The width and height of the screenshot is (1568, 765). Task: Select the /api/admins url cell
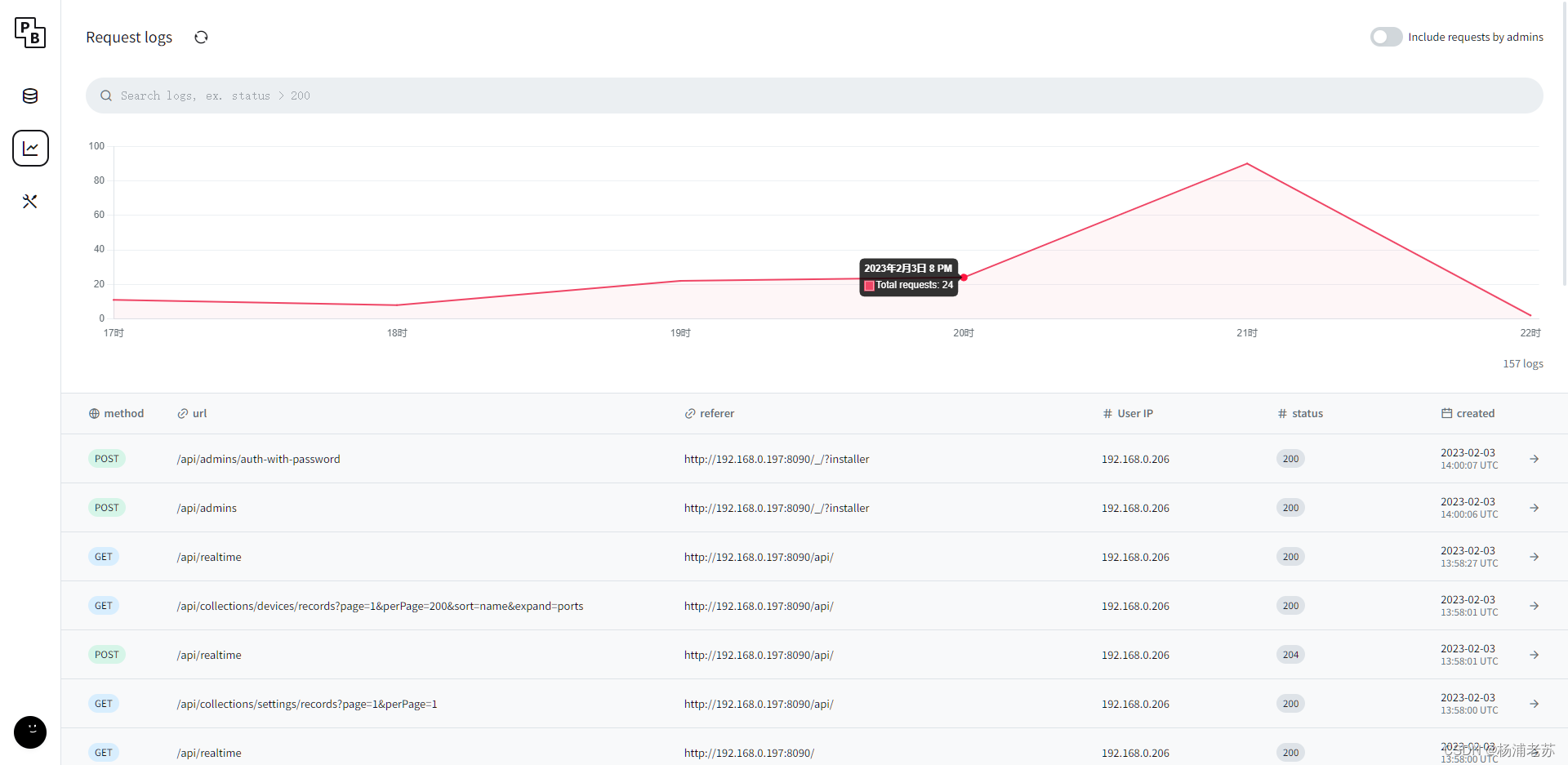[x=207, y=508]
